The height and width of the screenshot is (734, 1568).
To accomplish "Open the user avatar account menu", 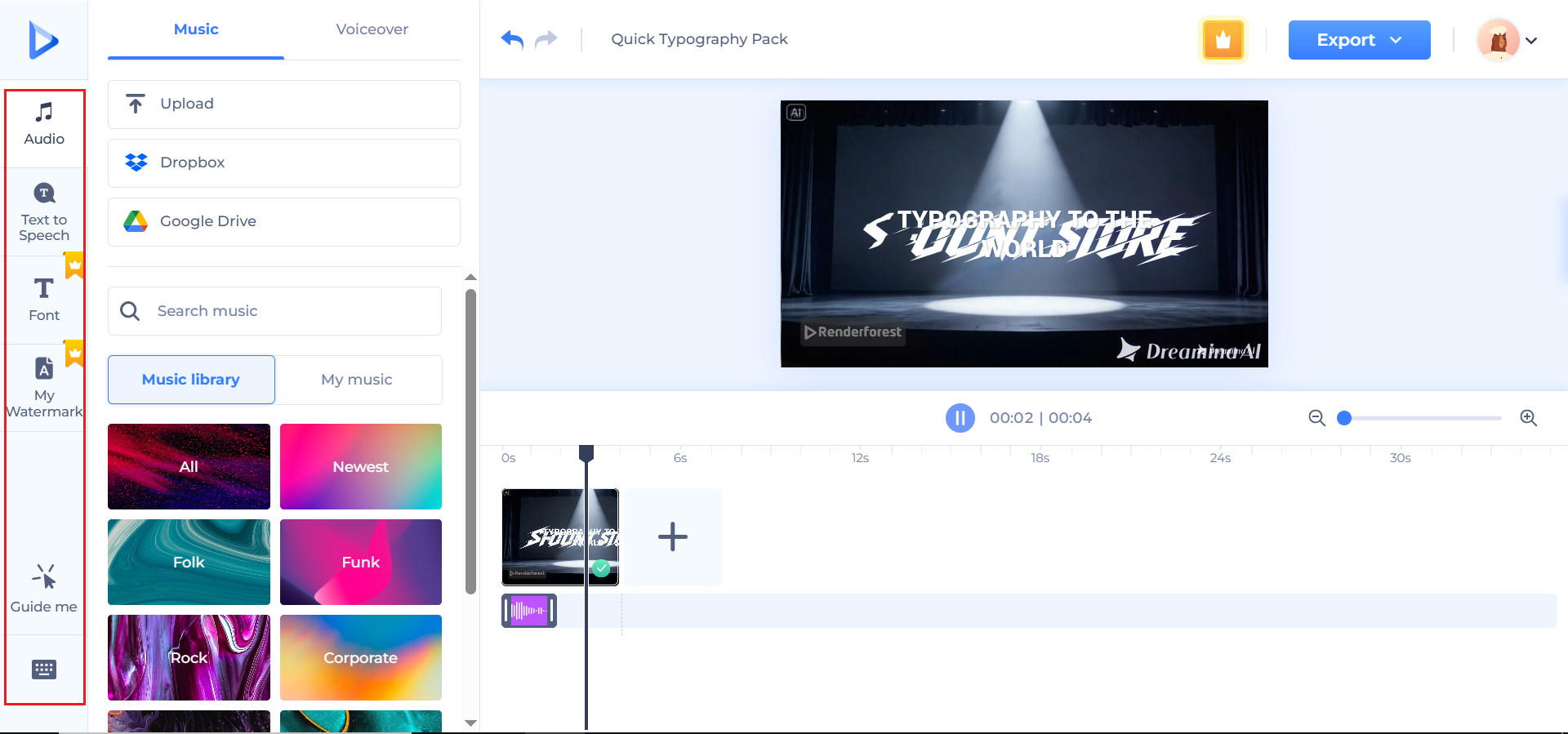I will 1507,40.
